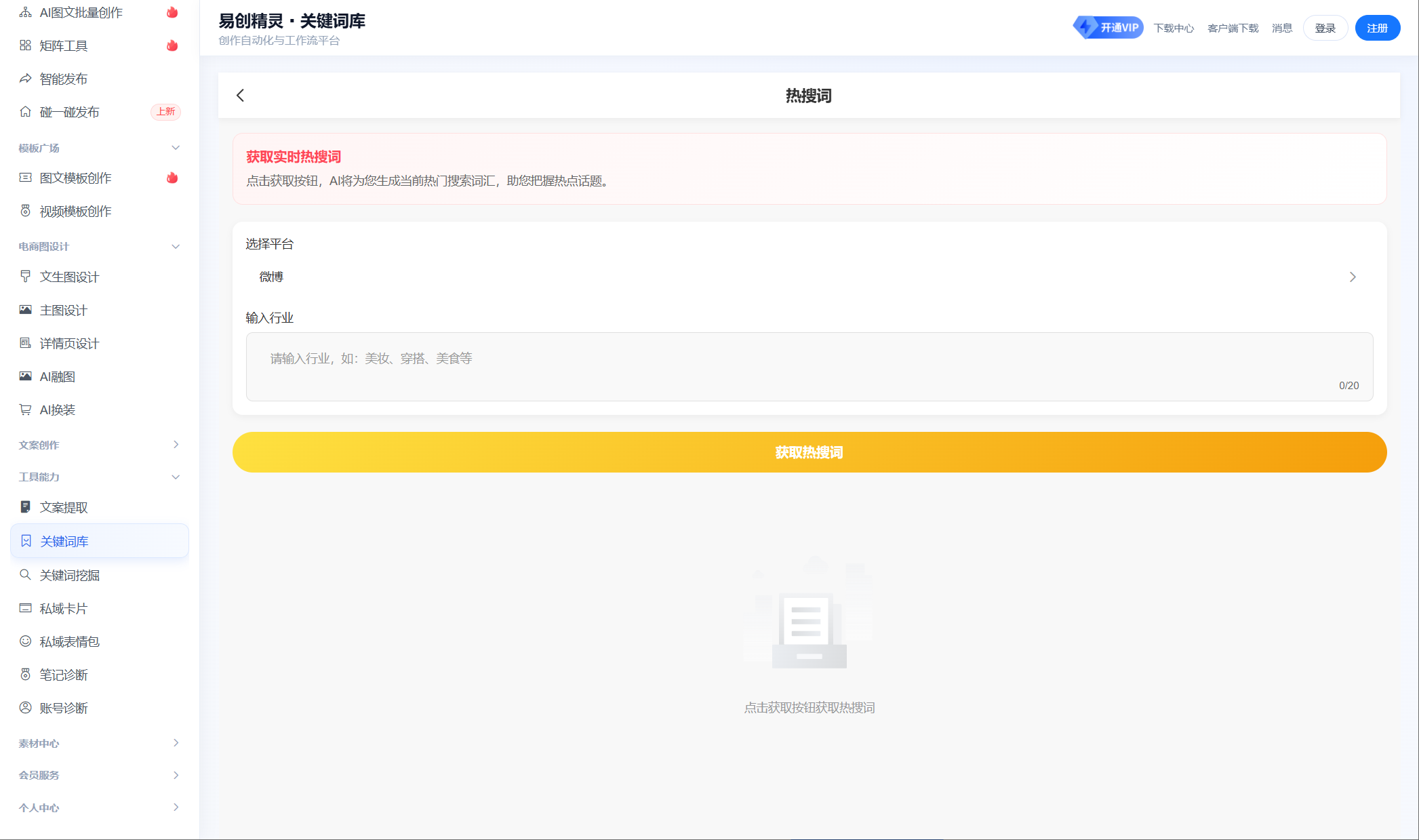
Task: Click the AI换装 cart icon
Action: click(25, 409)
